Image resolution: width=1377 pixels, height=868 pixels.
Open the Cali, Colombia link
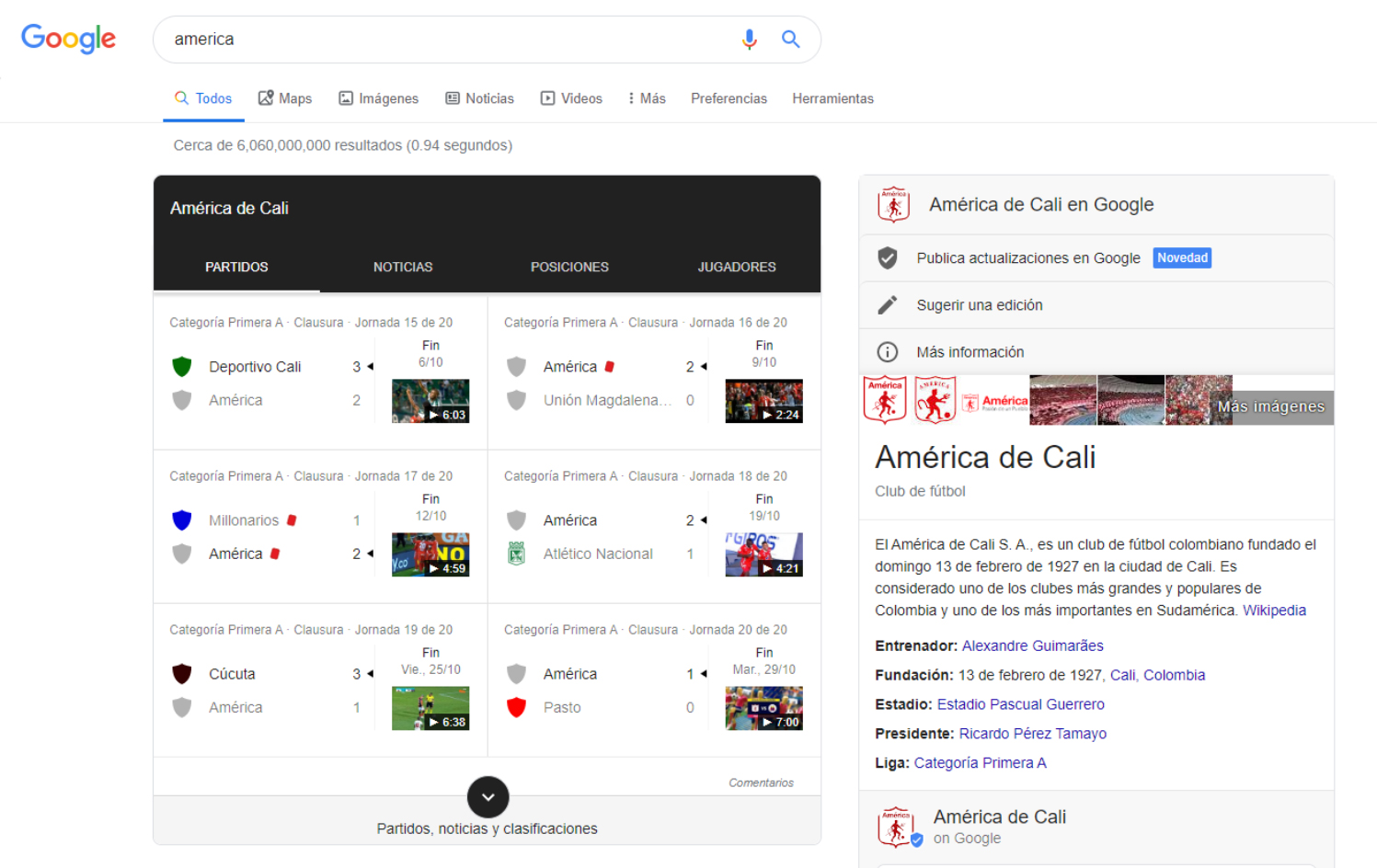point(1157,675)
